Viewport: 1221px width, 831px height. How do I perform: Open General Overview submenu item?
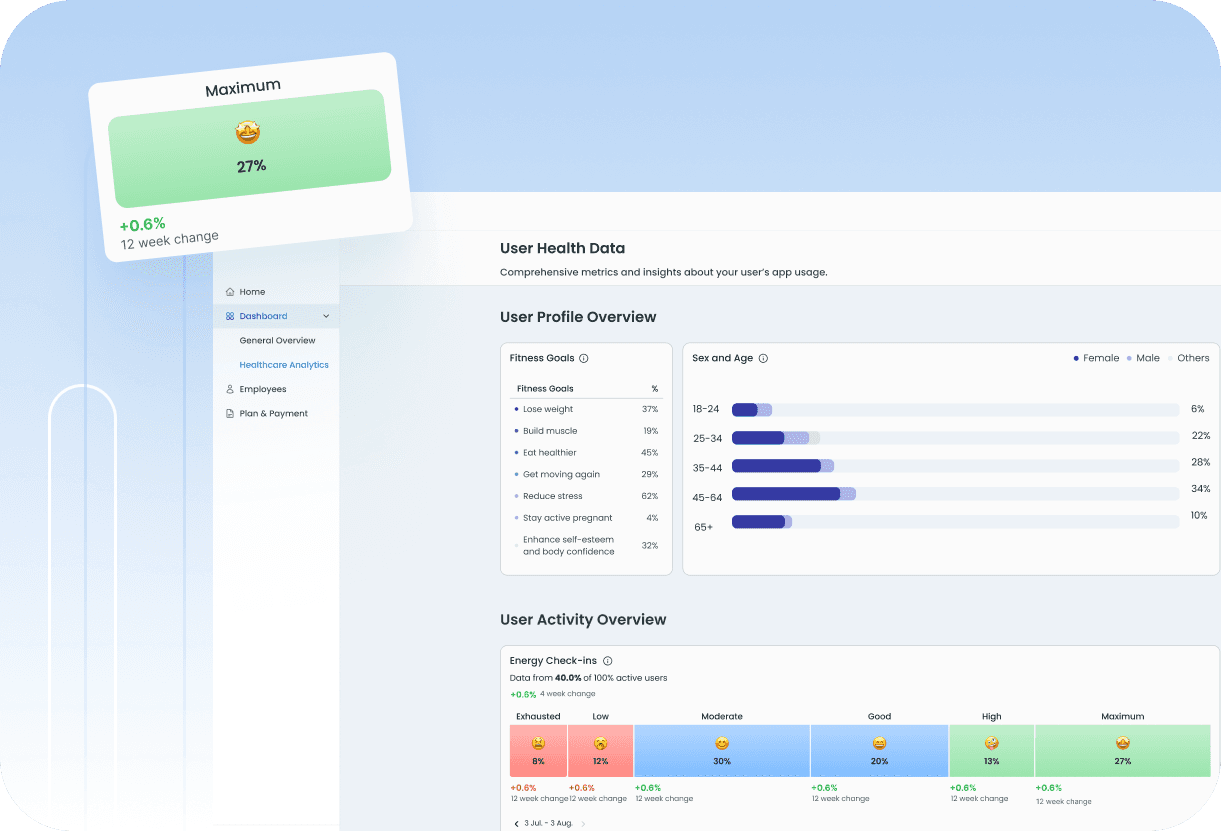click(x=277, y=341)
